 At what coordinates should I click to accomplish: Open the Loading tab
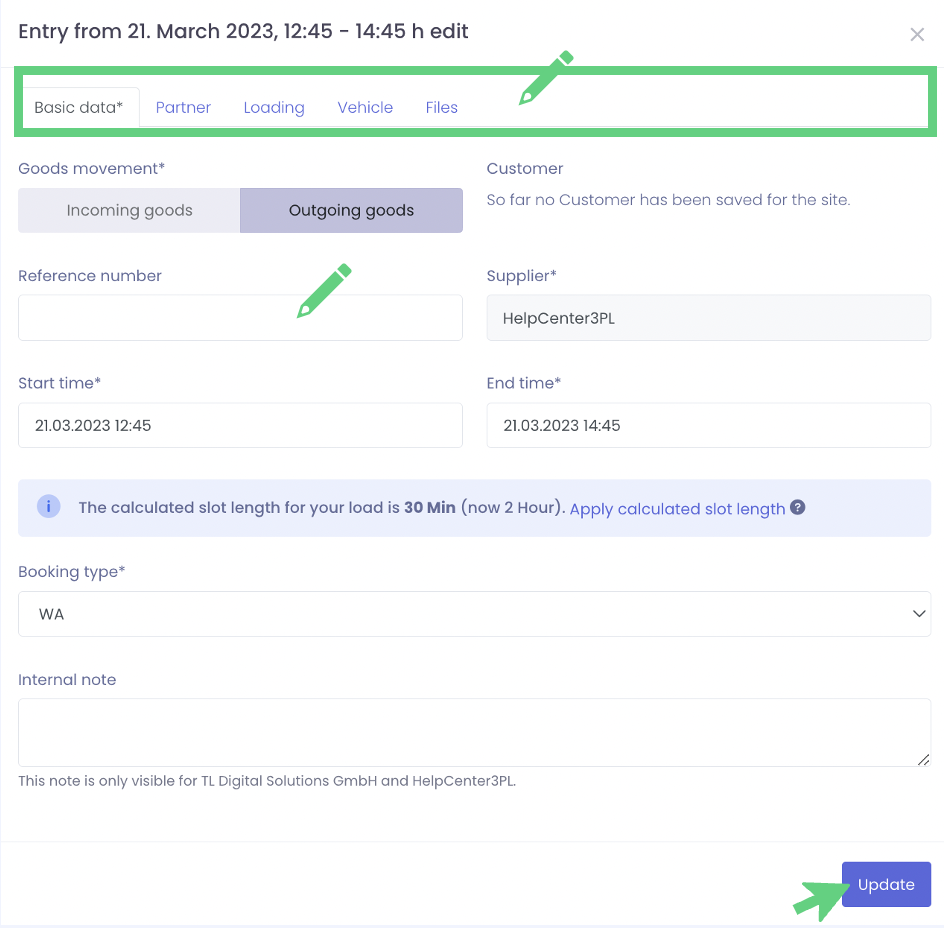(274, 107)
